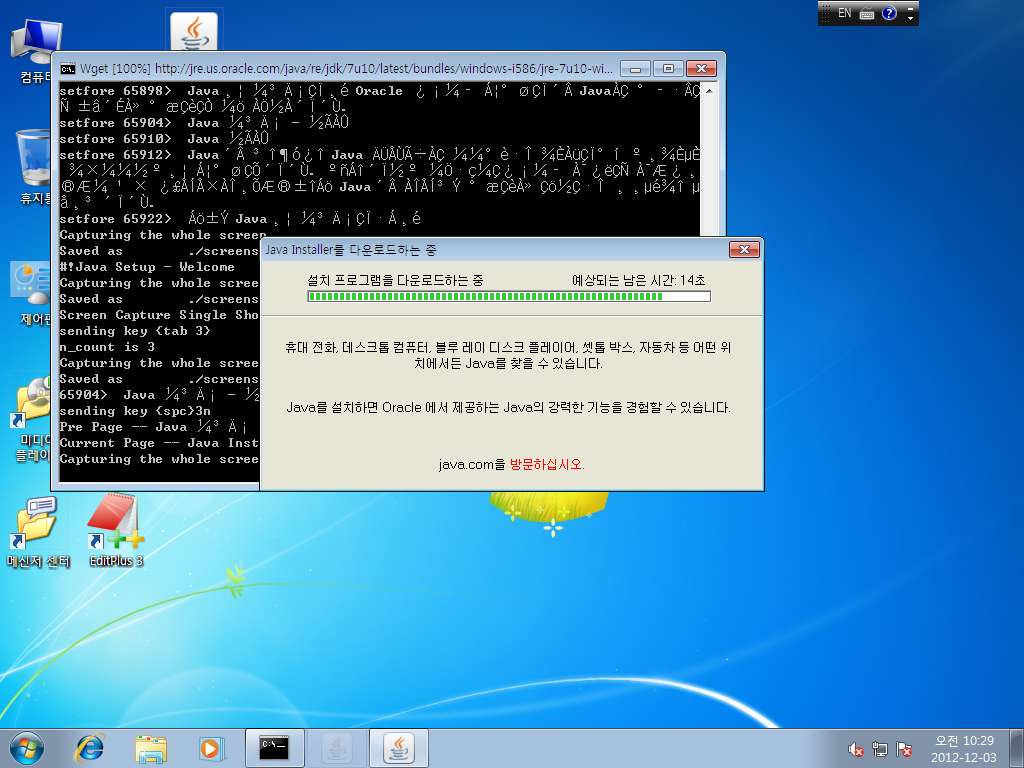Open the Action Center flag icon
Viewport: 1024px width, 768px height.
coord(904,749)
